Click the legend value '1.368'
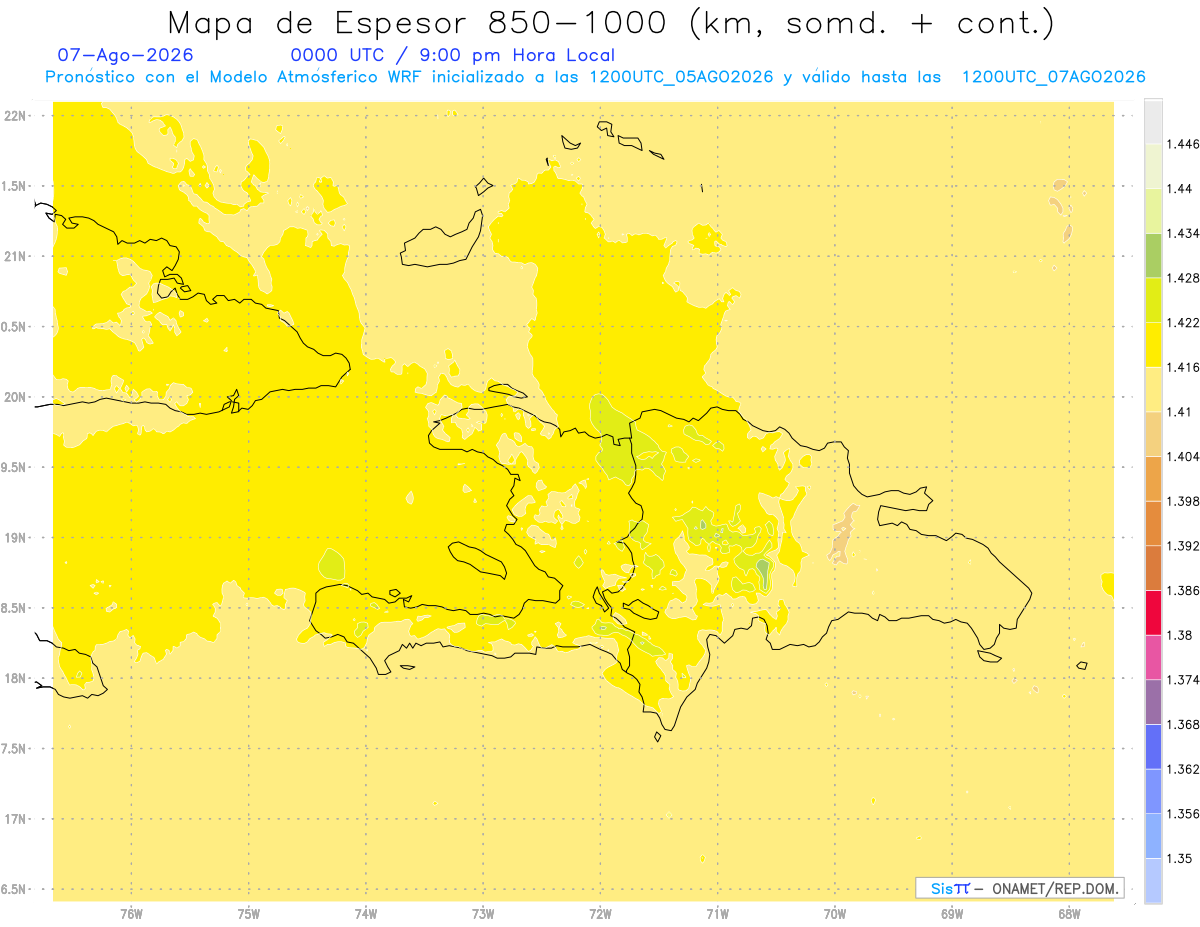 pos(1184,724)
